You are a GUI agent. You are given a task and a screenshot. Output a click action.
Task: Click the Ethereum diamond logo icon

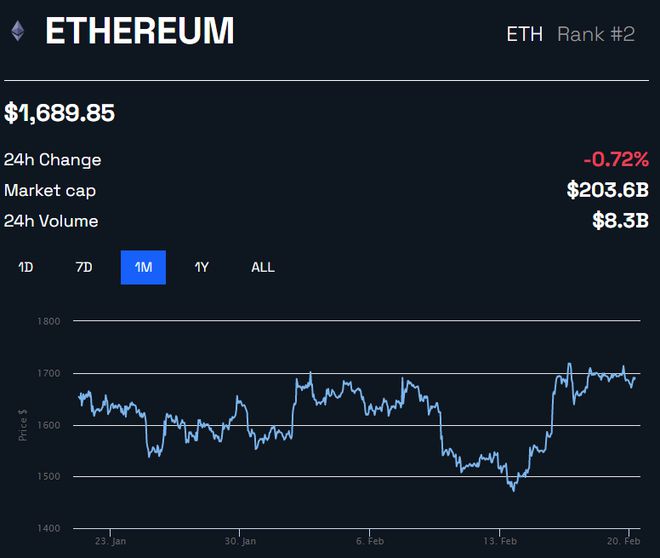pos(18,32)
